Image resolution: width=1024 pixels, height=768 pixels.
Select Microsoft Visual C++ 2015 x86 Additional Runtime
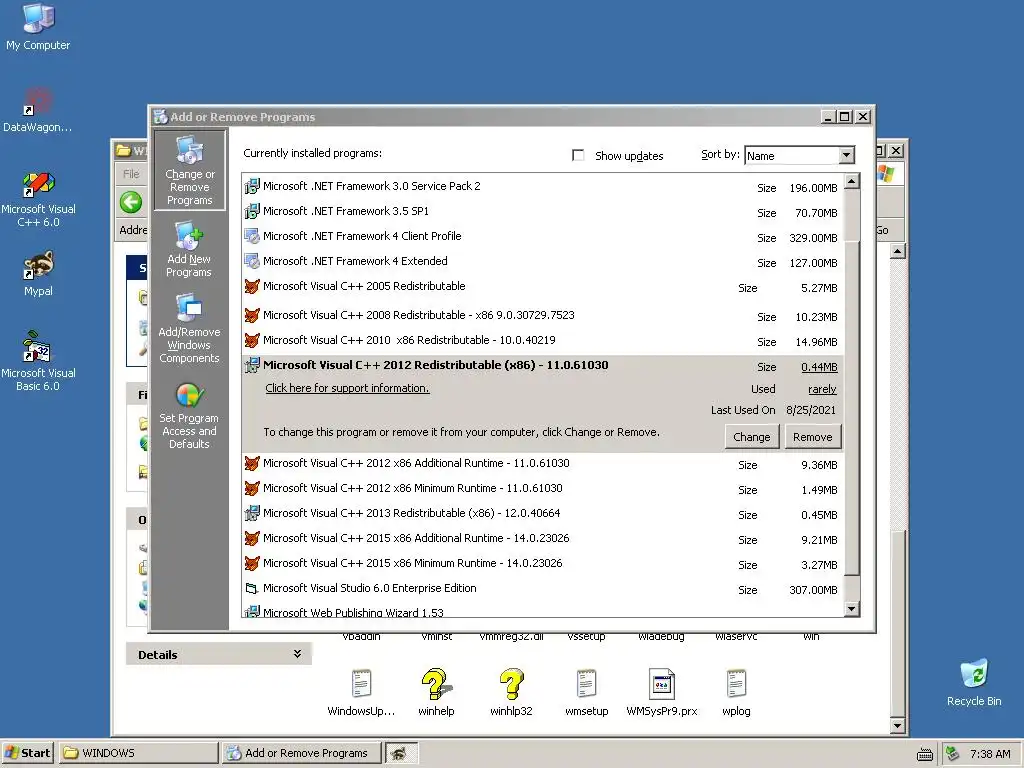point(543,539)
